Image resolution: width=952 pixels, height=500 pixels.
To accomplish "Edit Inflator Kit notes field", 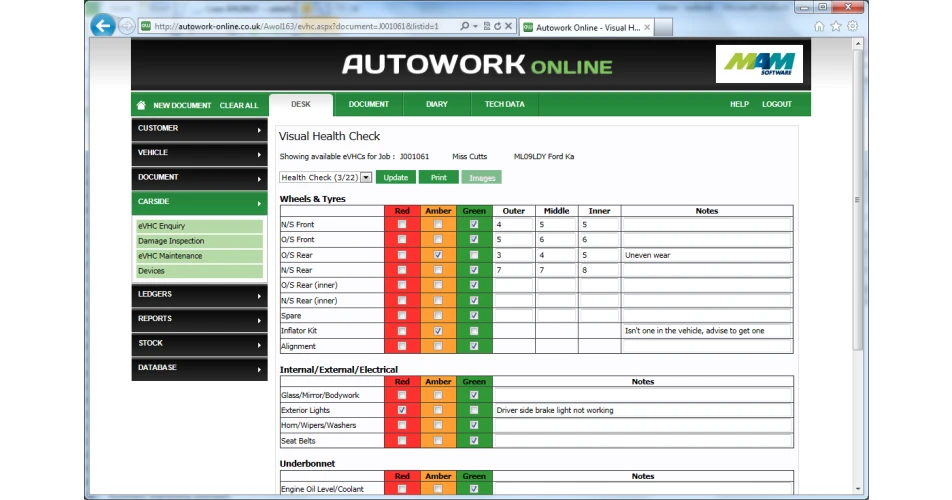I will 707,331.
